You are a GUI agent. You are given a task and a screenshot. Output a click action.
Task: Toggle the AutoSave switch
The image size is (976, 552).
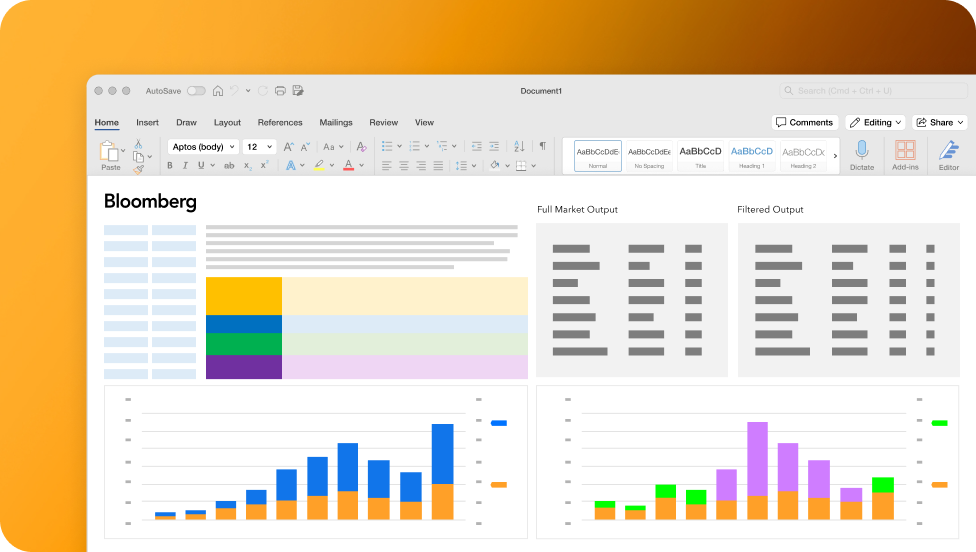click(x=196, y=91)
